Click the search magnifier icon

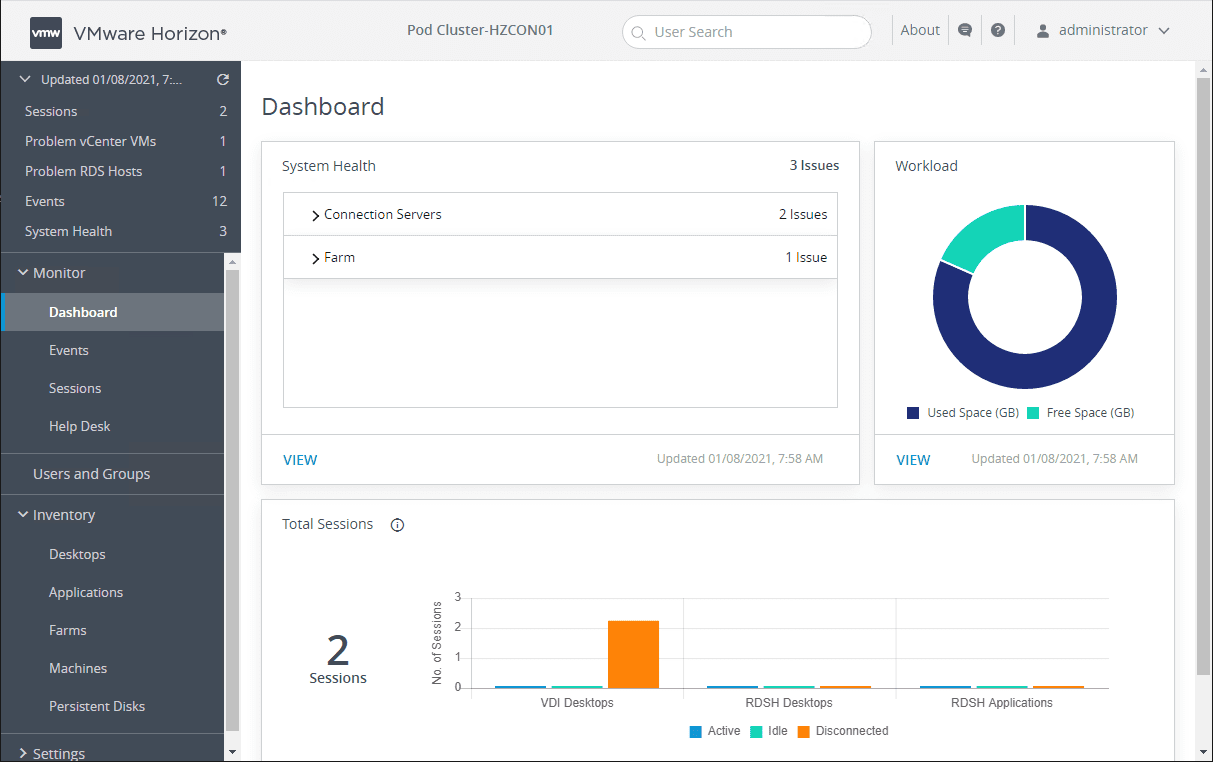coord(639,32)
